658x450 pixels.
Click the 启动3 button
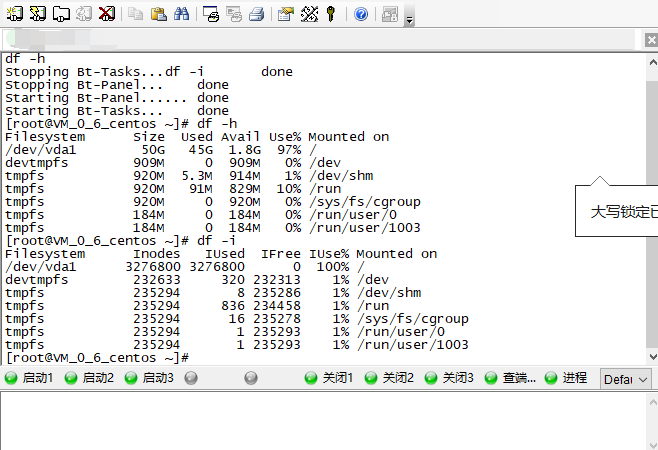tap(149, 378)
